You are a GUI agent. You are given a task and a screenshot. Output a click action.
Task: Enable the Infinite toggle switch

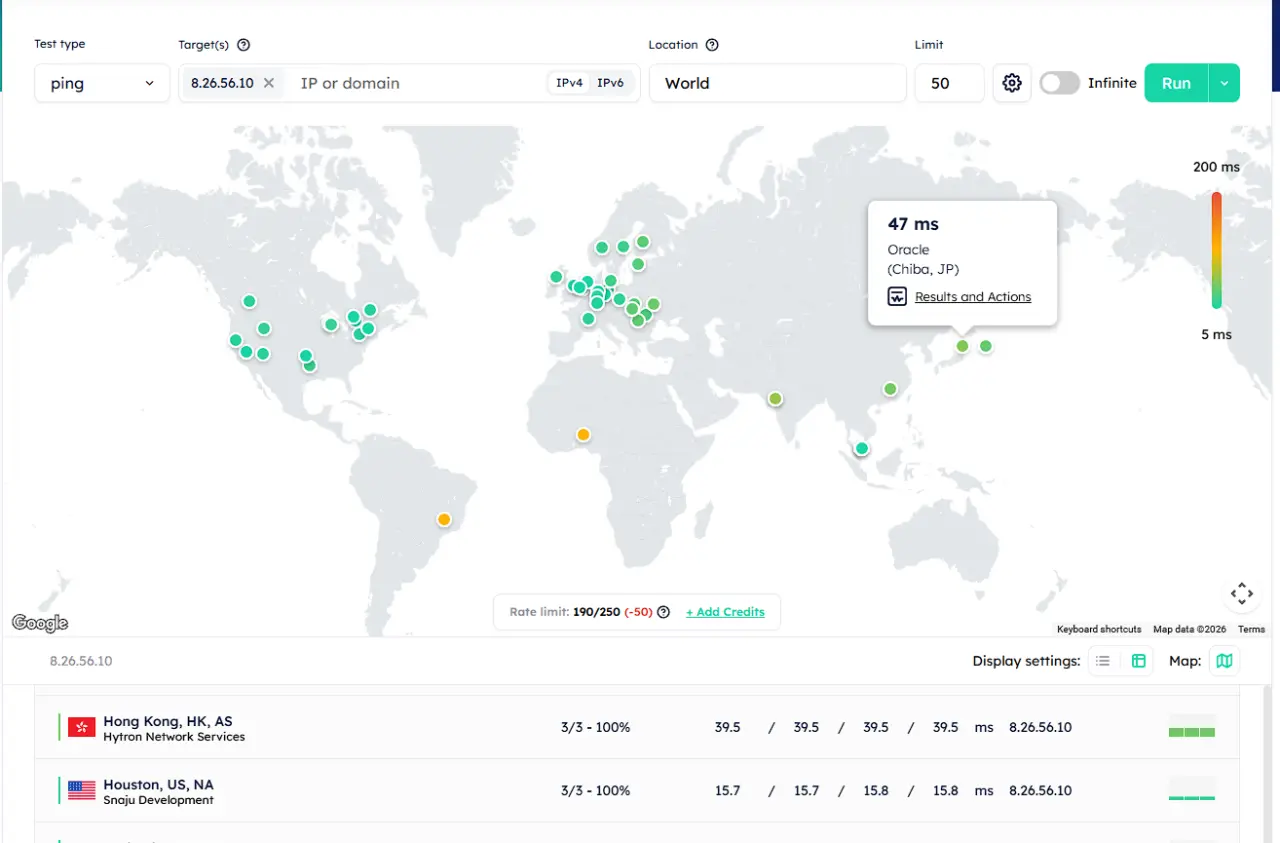click(1059, 83)
